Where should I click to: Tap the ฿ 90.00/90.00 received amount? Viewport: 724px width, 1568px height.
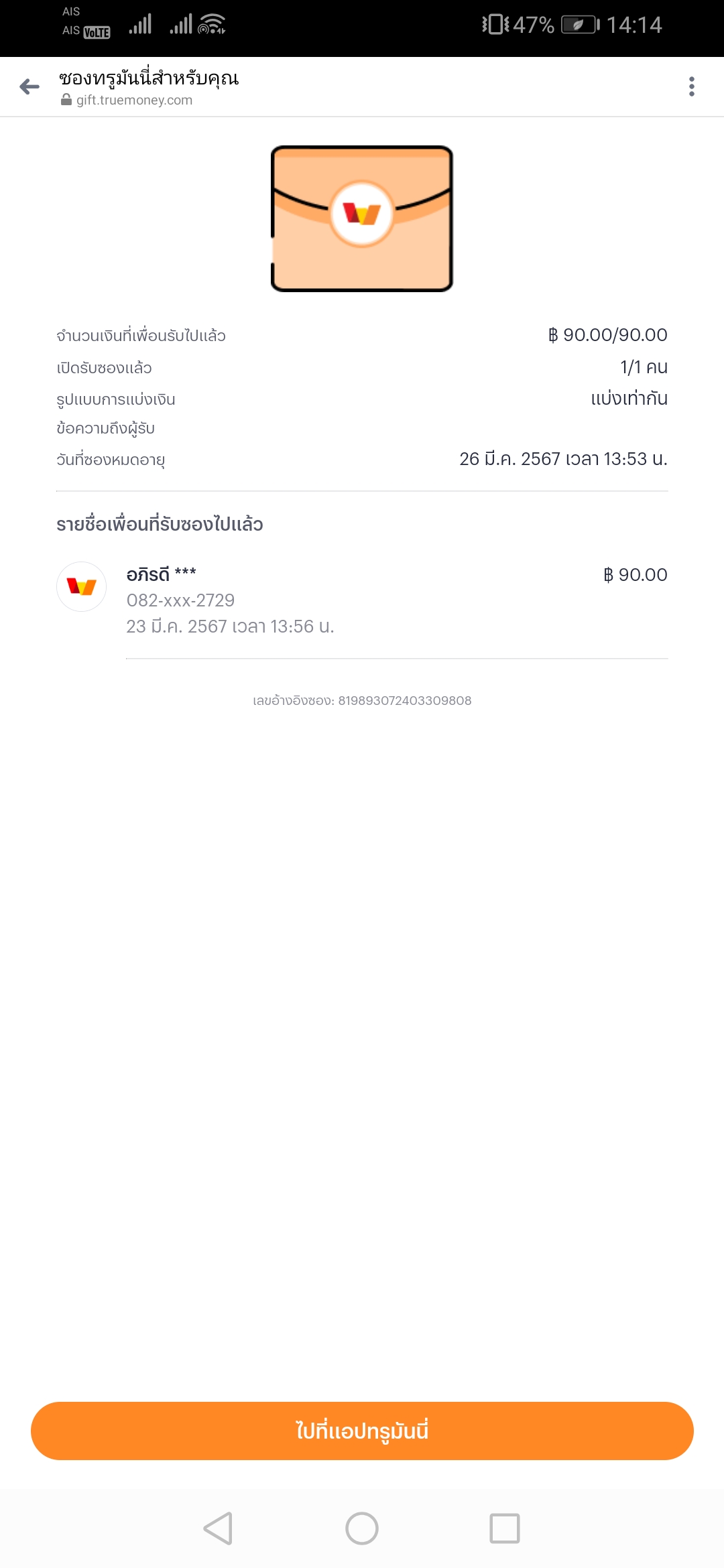point(607,335)
